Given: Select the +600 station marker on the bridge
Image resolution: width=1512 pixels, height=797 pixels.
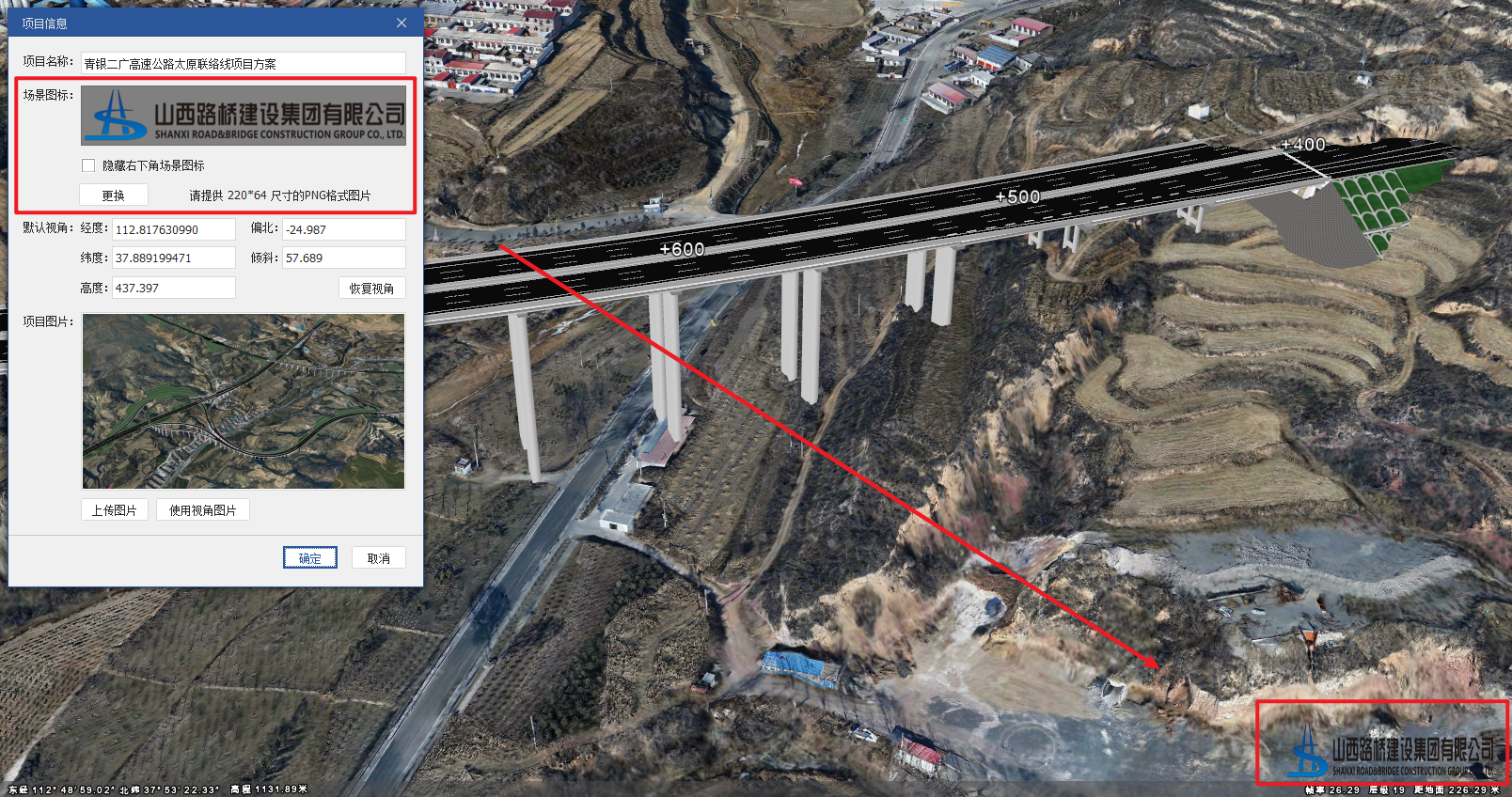Looking at the screenshot, I should point(682,249).
